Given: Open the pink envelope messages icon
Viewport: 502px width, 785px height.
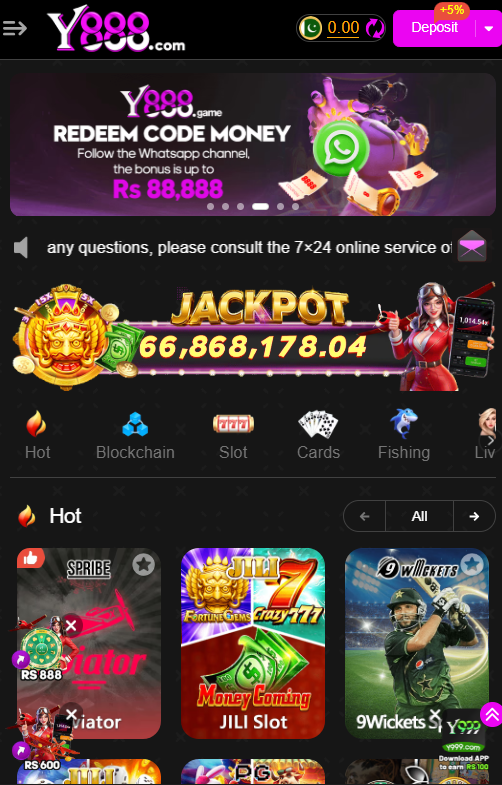Looking at the screenshot, I should tap(471, 246).
